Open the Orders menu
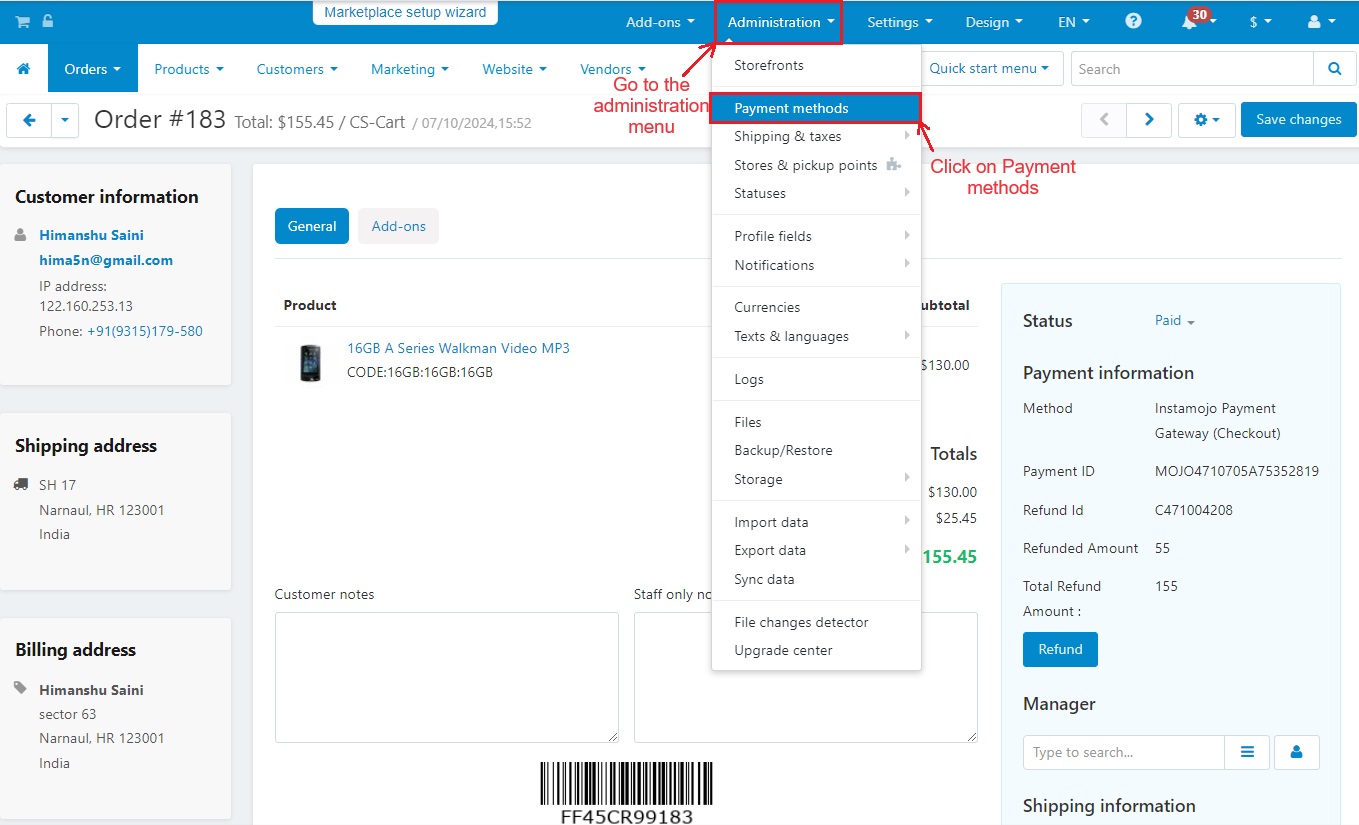This screenshot has width=1359, height=825. (93, 69)
